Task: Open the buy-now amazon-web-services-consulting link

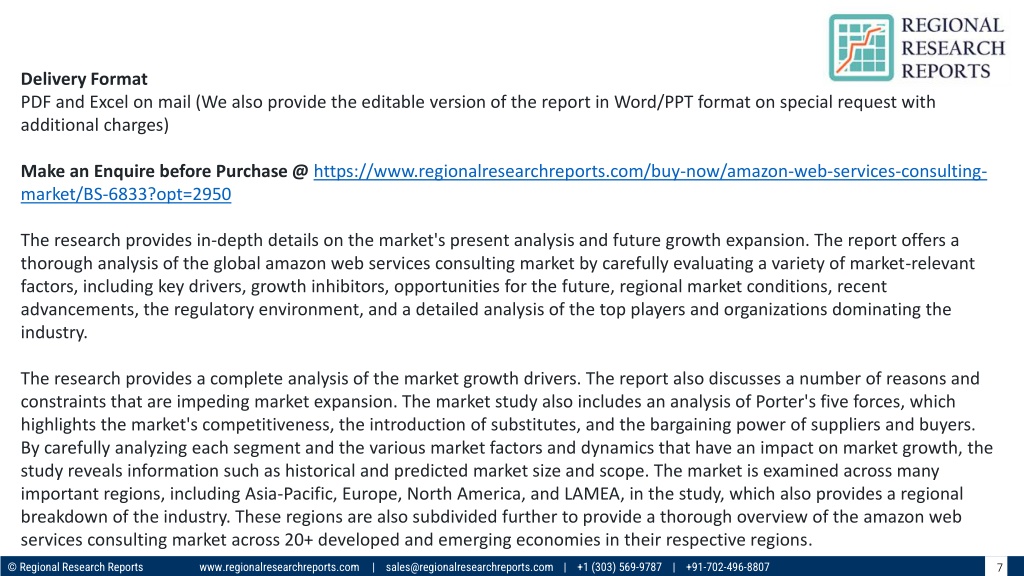Action: pos(650,171)
